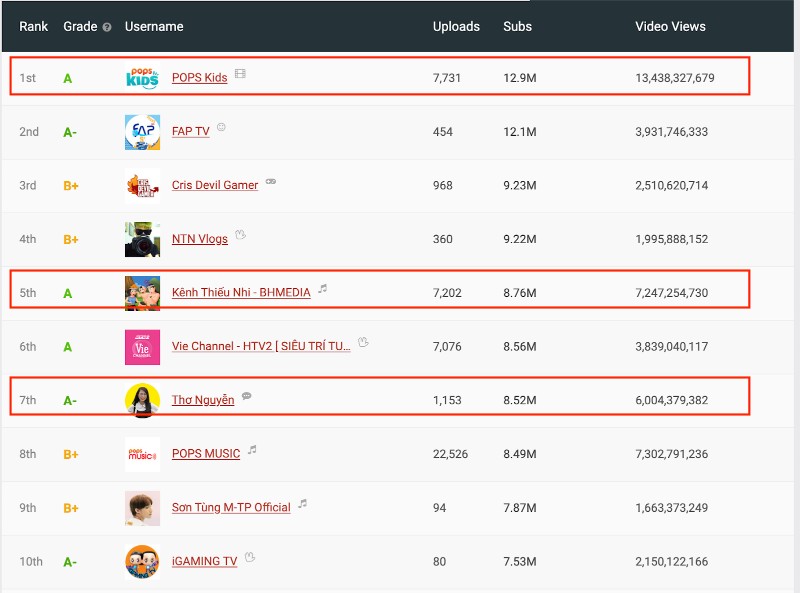This screenshot has width=800, height=593.
Task: Click the Username column header
Action: click(154, 27)
